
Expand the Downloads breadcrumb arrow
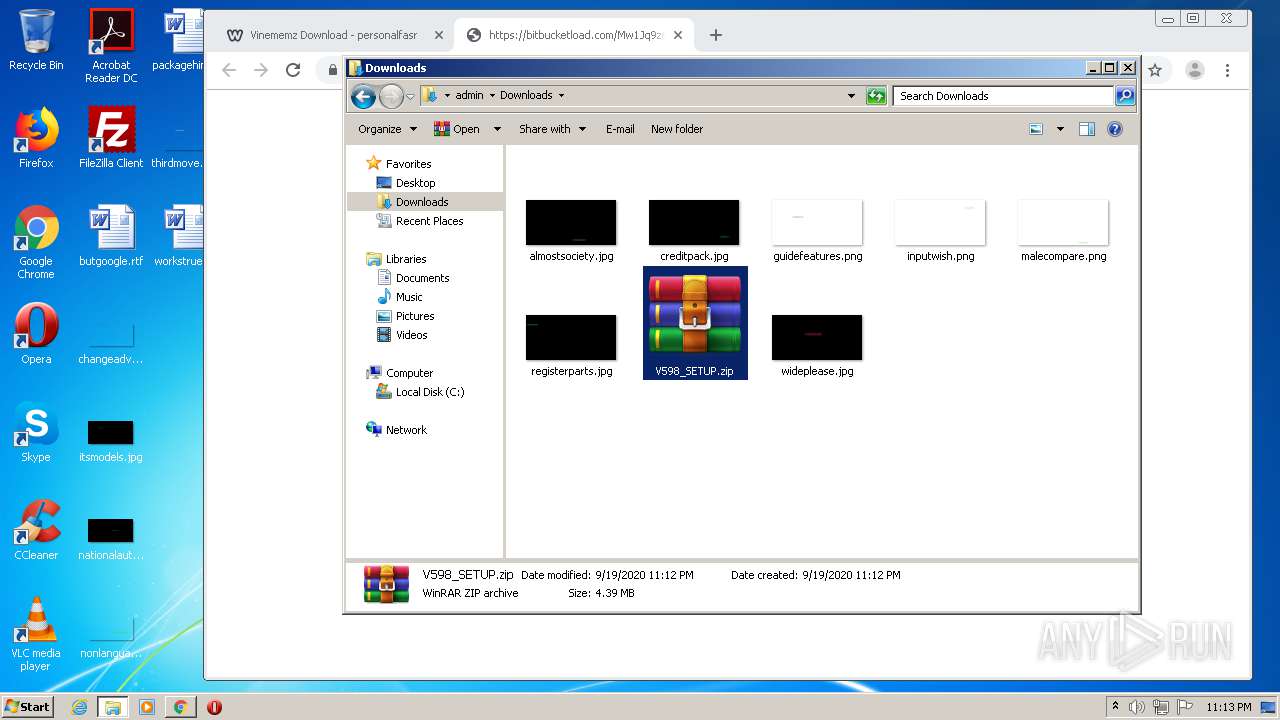click(x=561, y=96)
